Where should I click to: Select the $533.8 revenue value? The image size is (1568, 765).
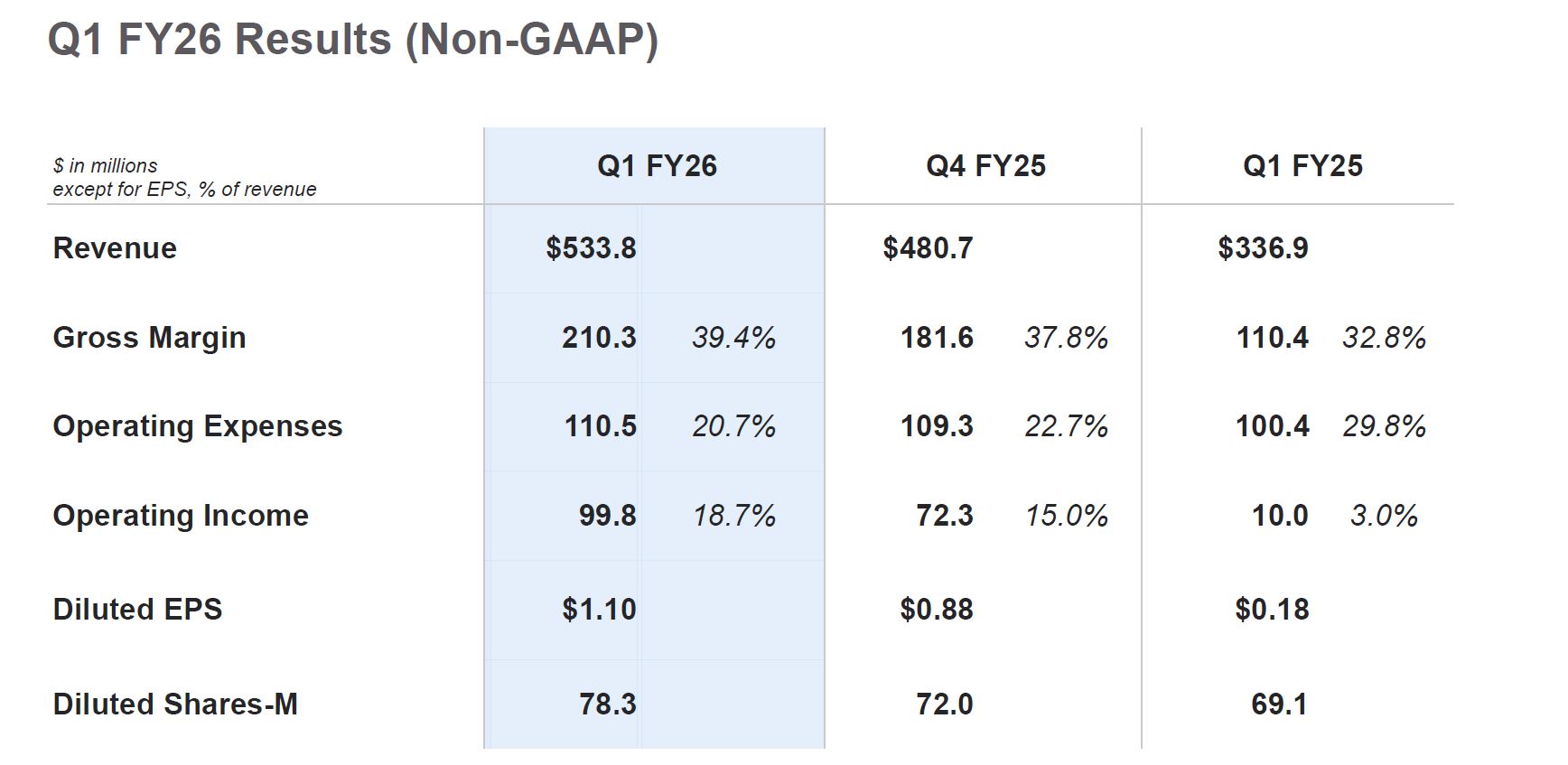[x=591, y=248]
